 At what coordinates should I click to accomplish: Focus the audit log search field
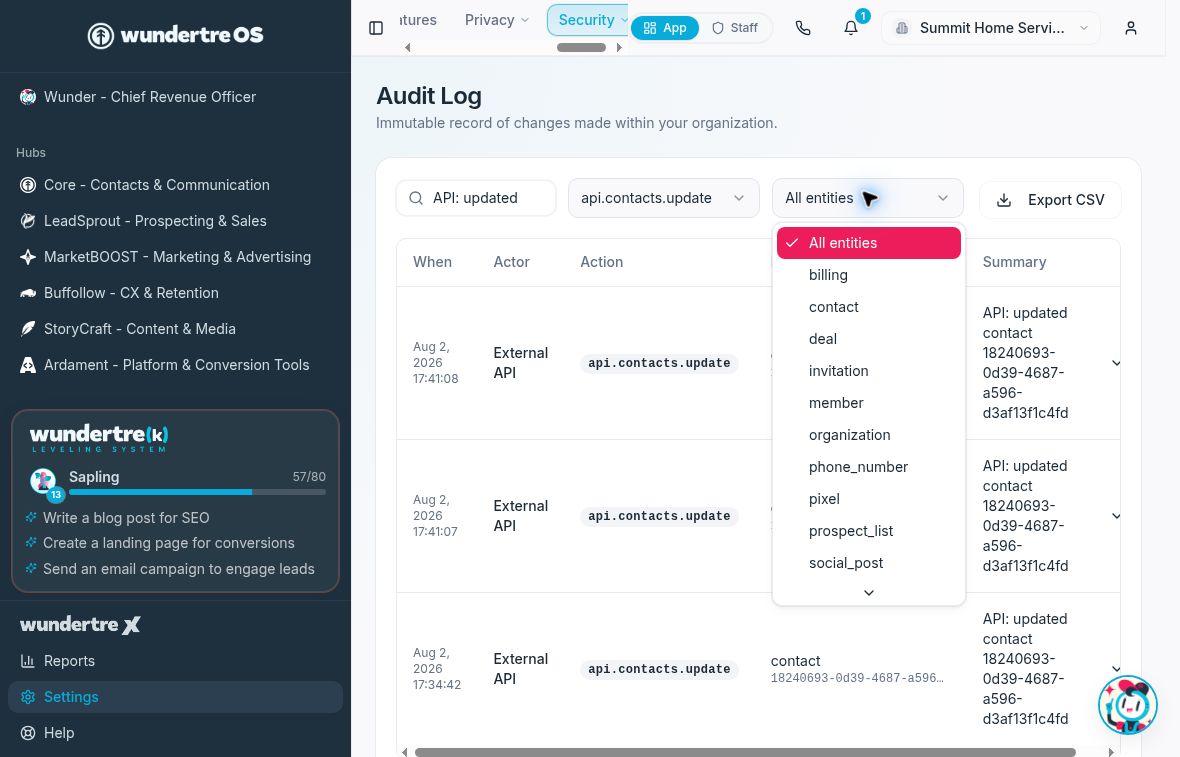(x=476, y=198)
